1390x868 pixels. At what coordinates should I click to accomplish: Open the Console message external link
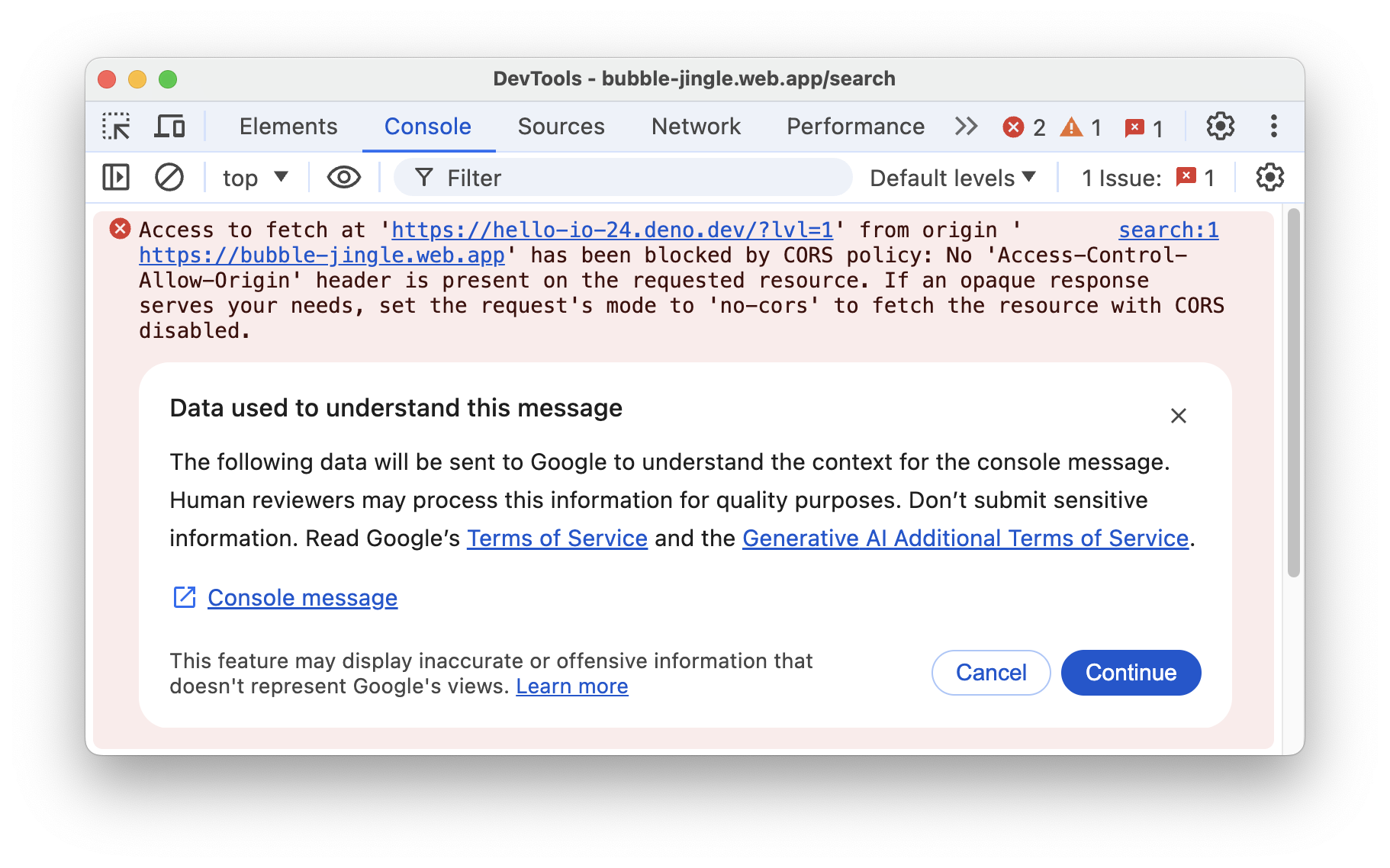point(301,598)
